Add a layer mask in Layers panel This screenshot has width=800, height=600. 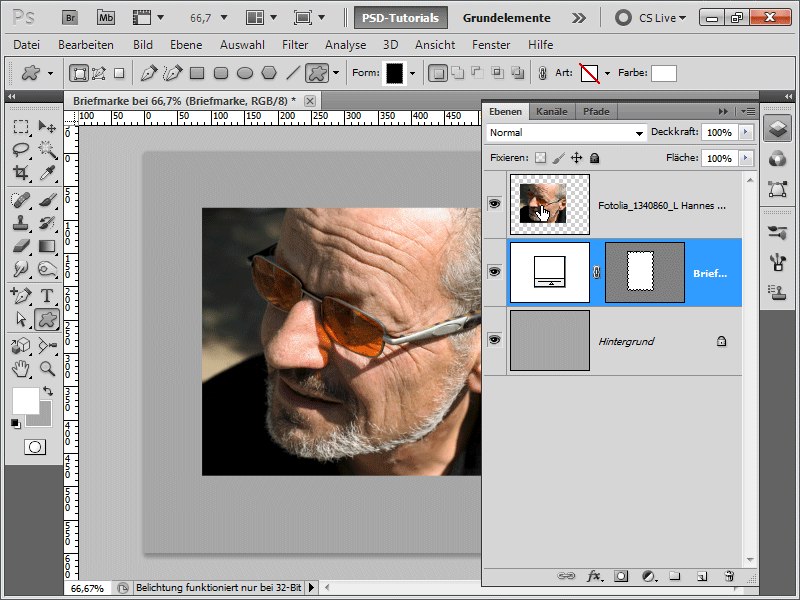pos(621,576)
